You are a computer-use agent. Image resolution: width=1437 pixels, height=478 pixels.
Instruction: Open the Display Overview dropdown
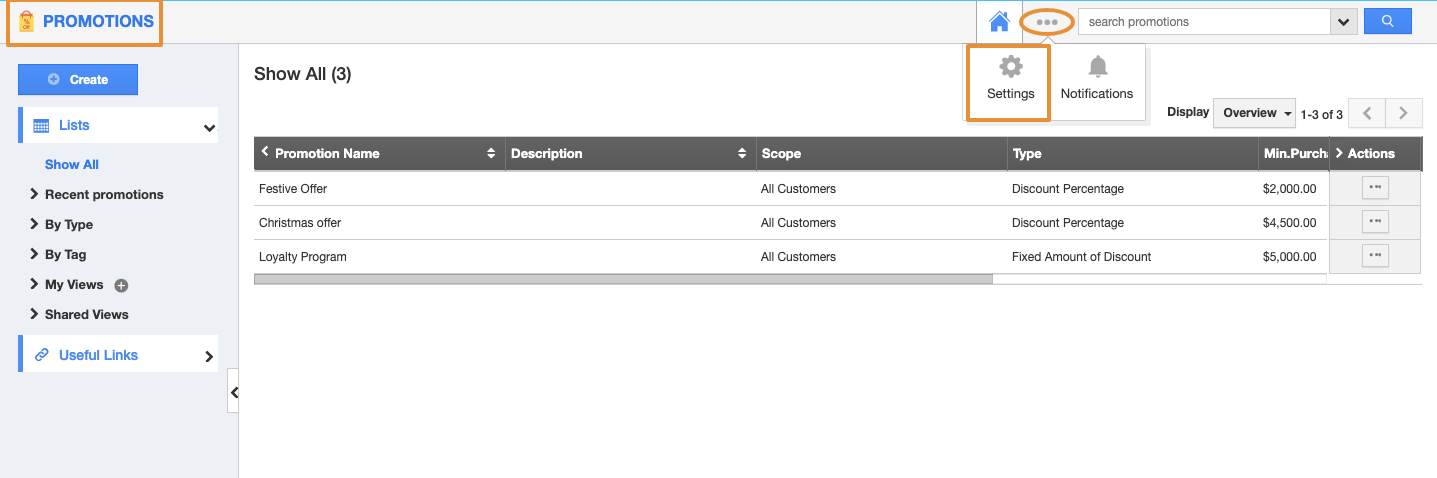(x=1254, y=113)
